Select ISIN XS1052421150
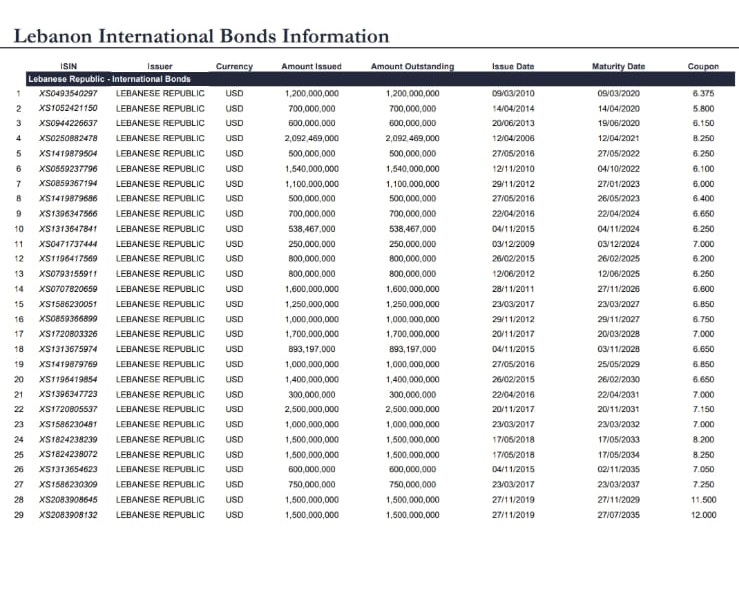739x608 pixels. tap(68, 108)
